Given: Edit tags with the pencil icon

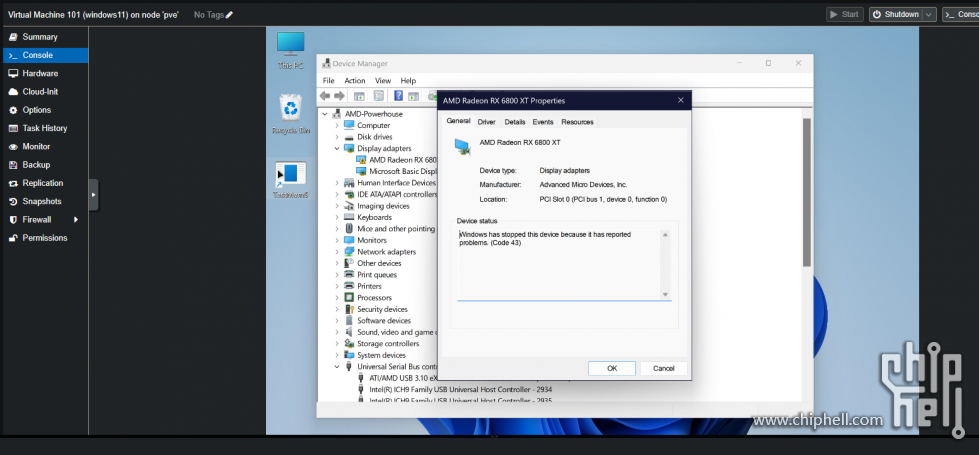Looking at the screenshot, I should 229,14.
